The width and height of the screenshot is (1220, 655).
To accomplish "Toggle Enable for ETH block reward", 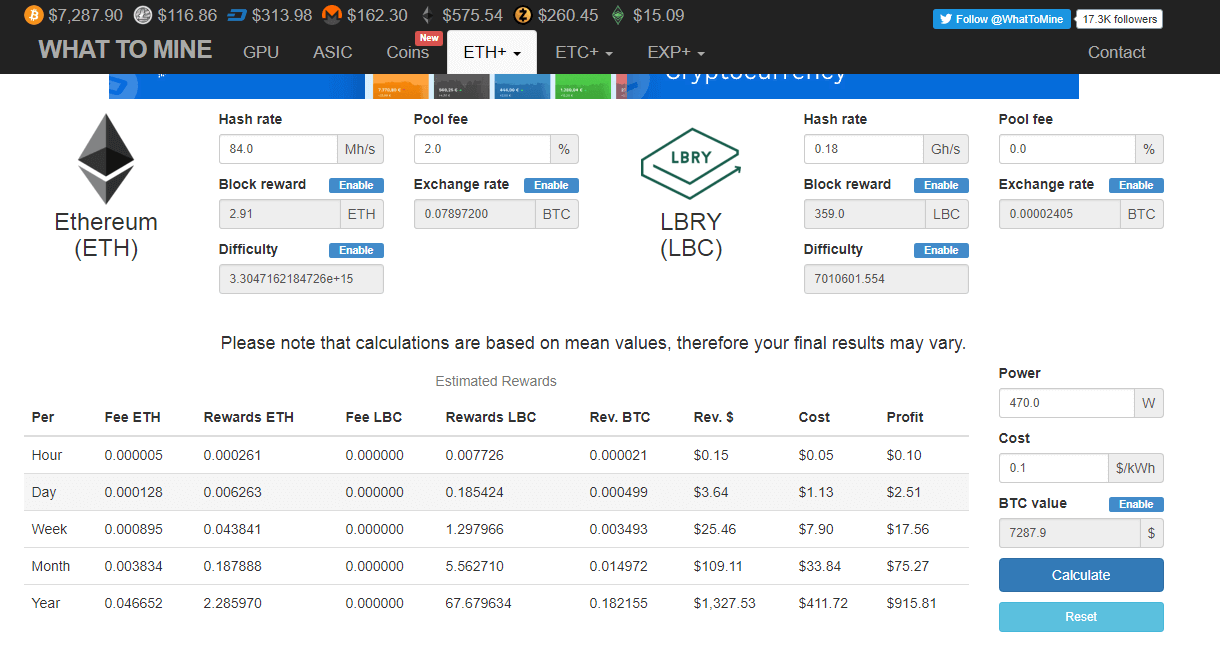I will 356,185.
